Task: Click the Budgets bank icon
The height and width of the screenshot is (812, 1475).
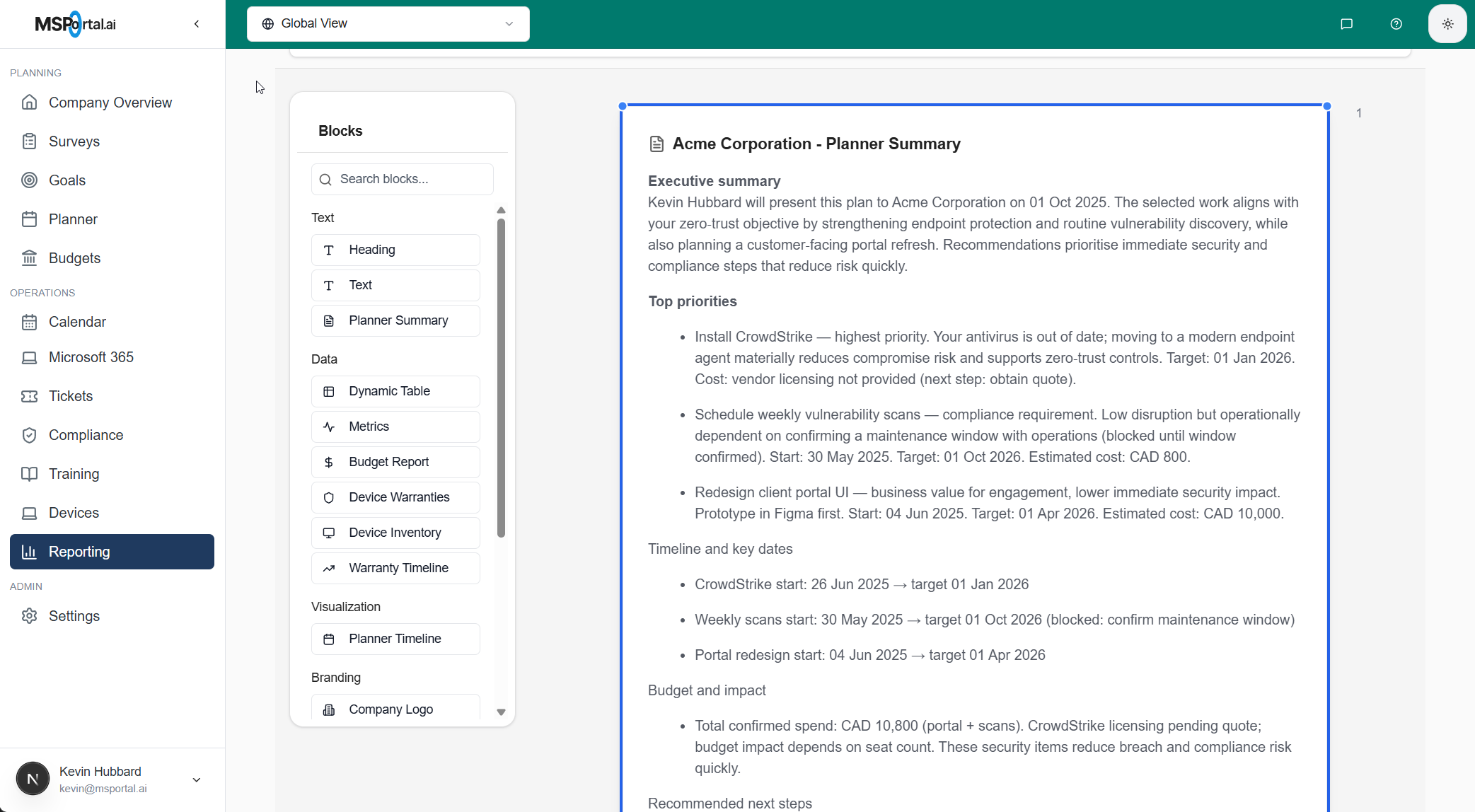Action: click(29, 258)
